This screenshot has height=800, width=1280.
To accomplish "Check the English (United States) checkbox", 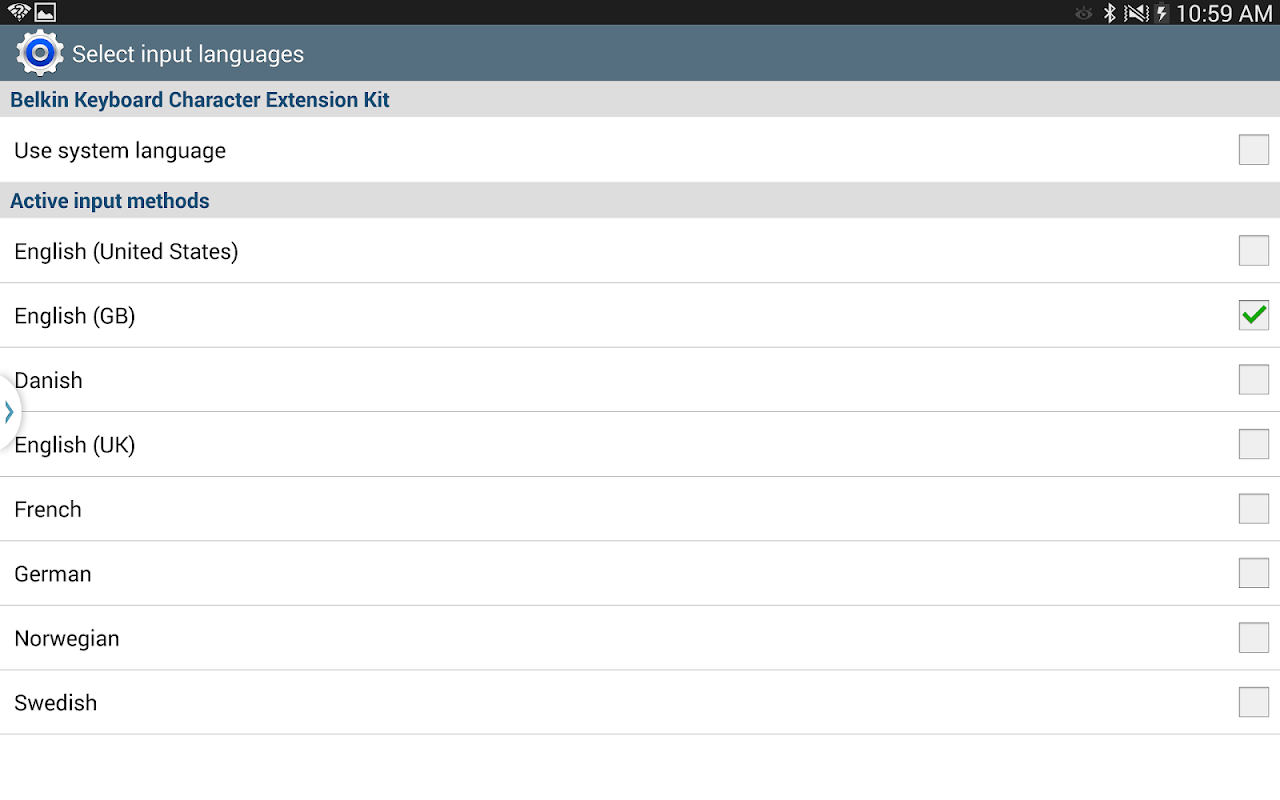I will click(1253, 251).
